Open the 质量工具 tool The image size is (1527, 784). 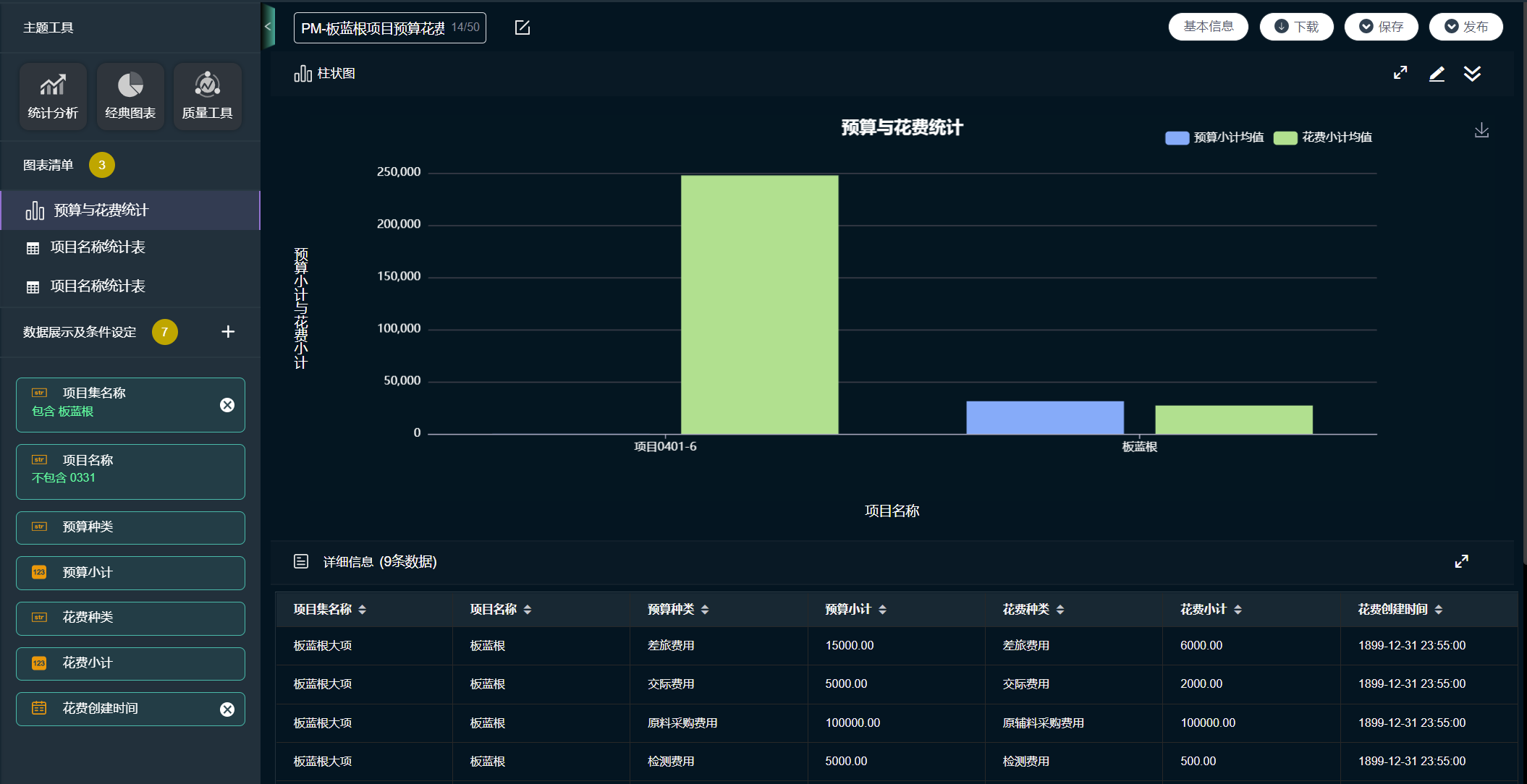207,96
